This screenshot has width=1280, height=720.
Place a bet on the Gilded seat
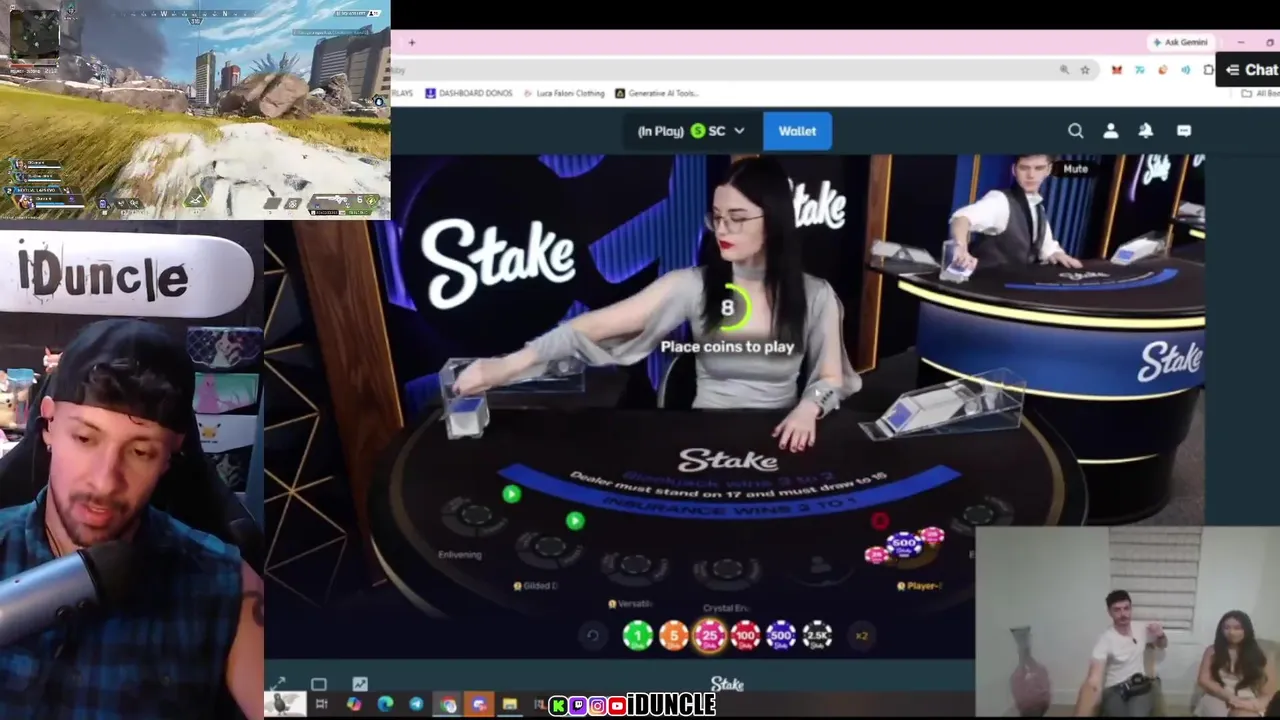(548, 547)
